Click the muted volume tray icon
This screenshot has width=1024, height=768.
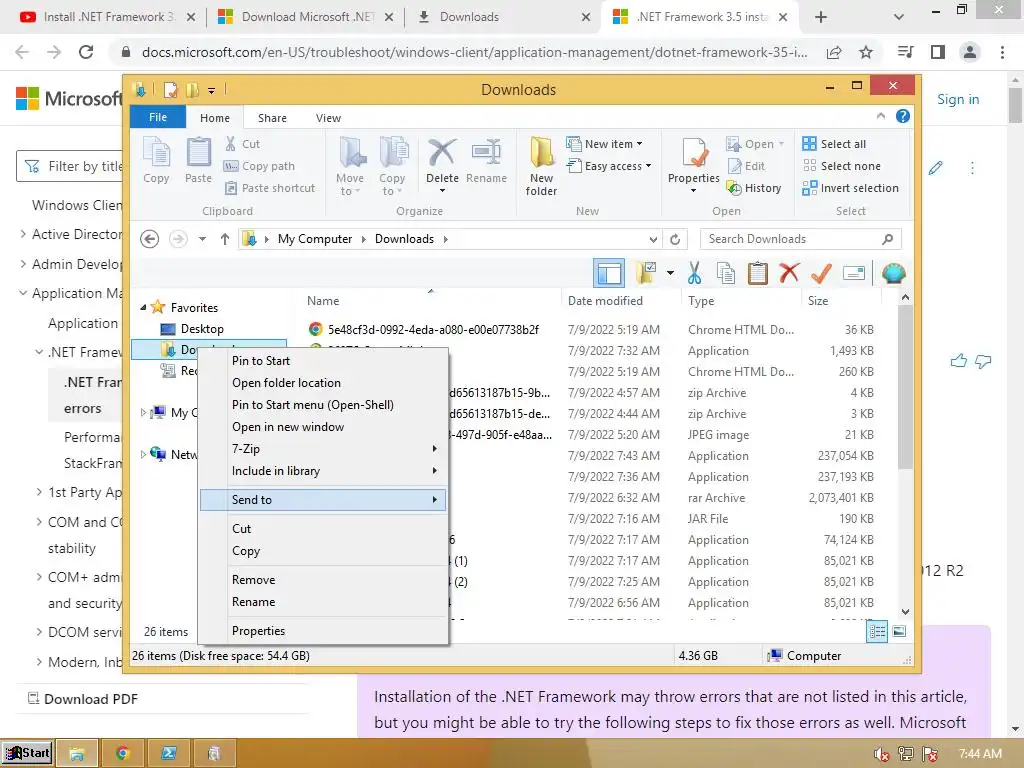(881, 754)
